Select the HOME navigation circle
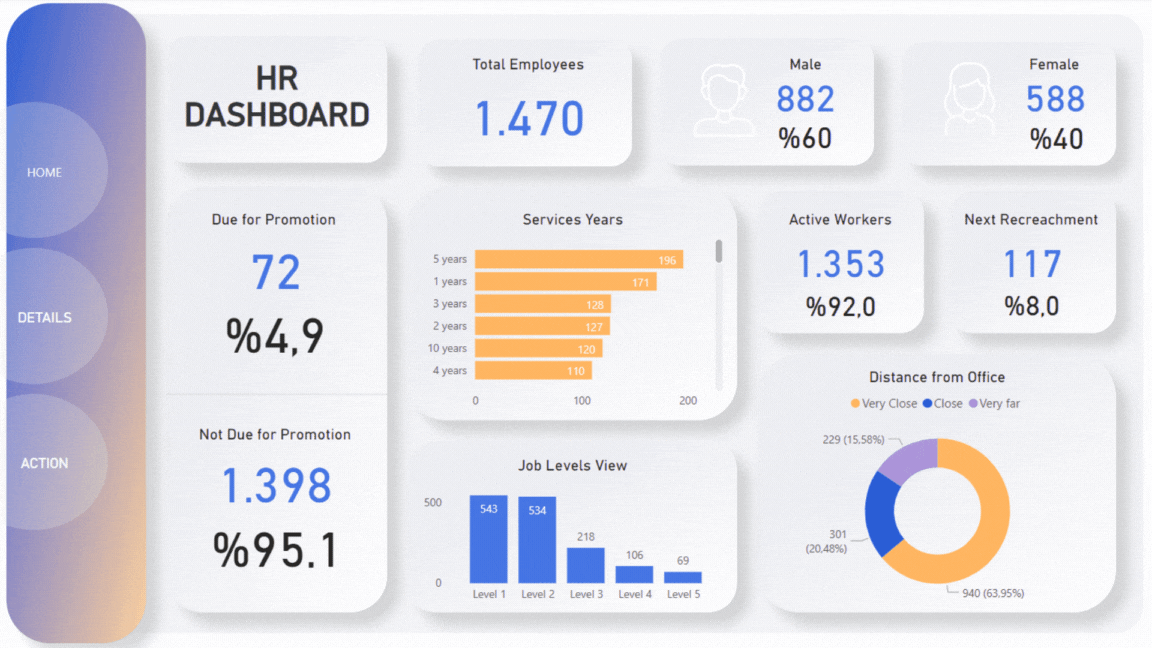Image resolution: width=1152 pixels, height=648 pixels. pyautogui.click(x=44, y=172)
